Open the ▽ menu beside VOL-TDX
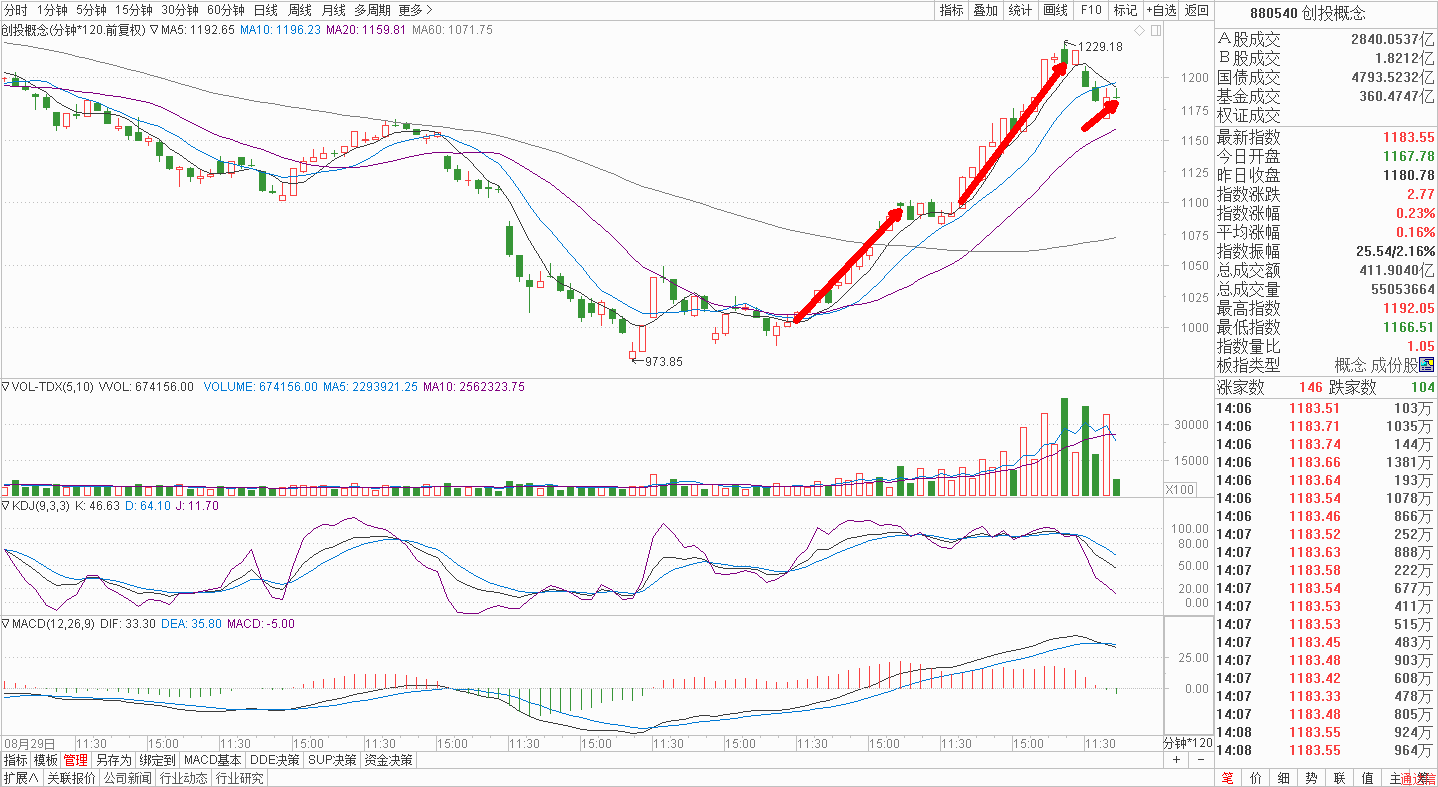This screenshot has width=1438, height=787. click(5, 387)
